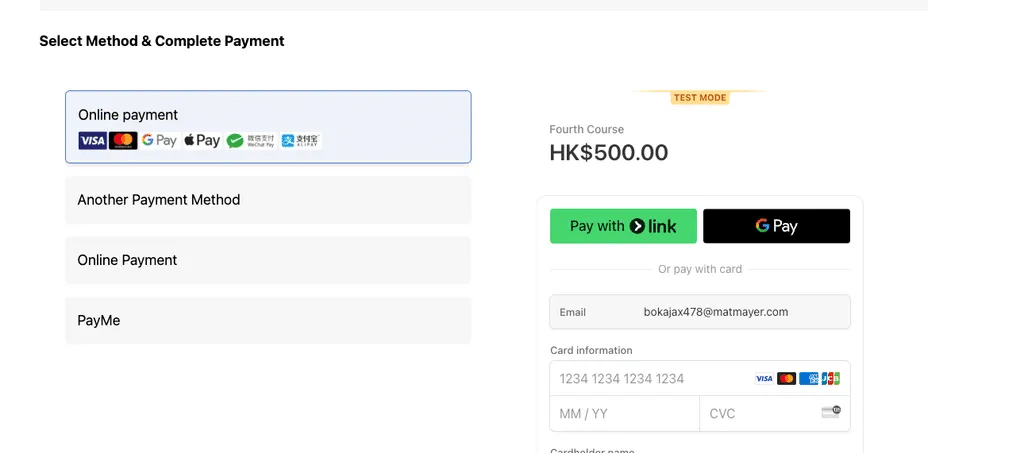Click the Mastercard icon in card number field
The image size is (1024, 453).
coord(786,379)
